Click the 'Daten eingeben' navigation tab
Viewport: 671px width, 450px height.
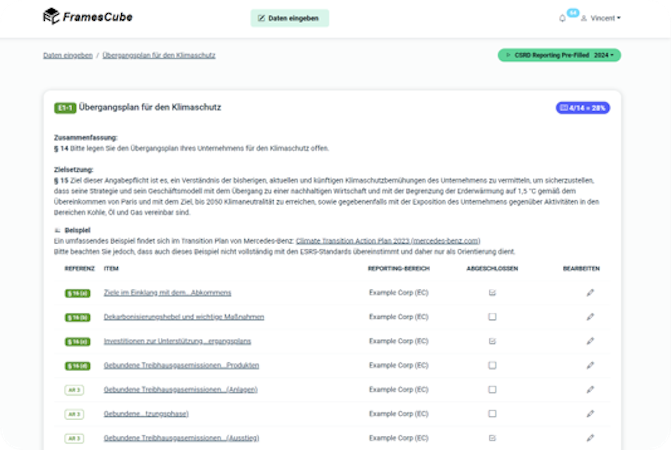click(289, 18)
